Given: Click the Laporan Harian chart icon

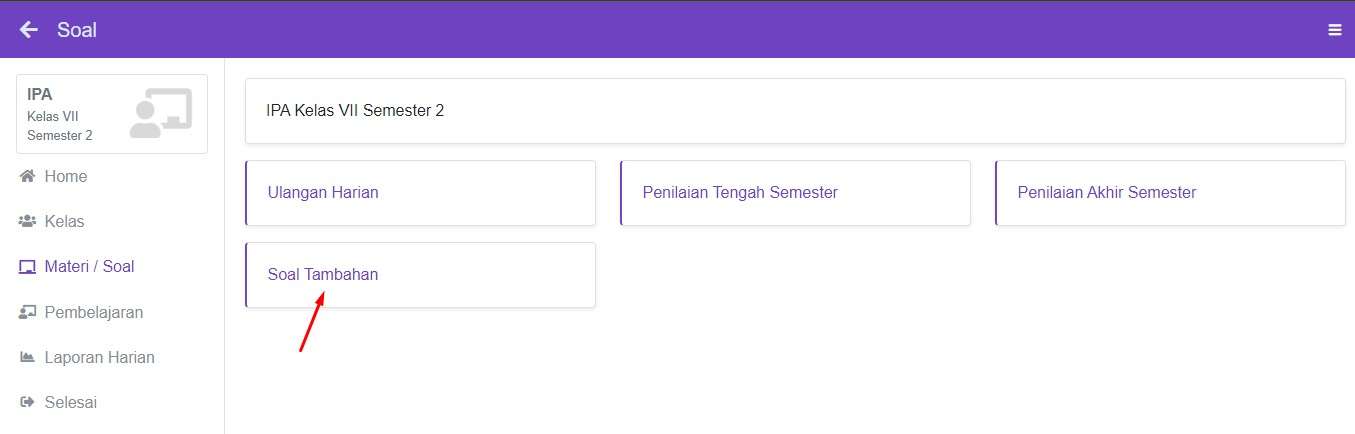Looking at the screenshot, I should point(27,358).
